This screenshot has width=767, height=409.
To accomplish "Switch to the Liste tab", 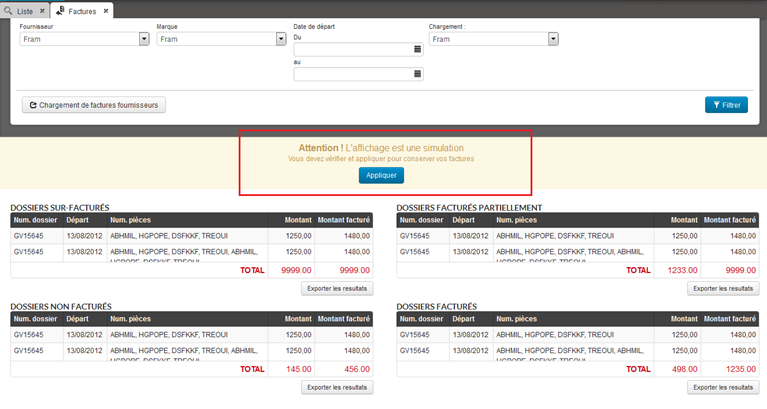I will (23, 11).
